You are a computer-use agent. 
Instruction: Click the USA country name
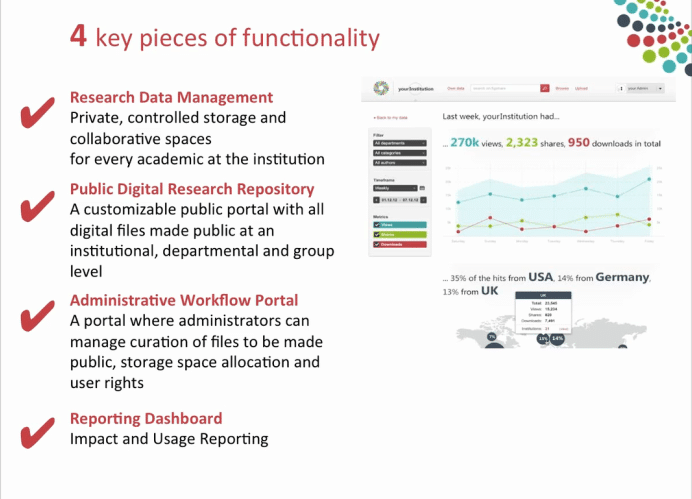click(x=541, y=277)
